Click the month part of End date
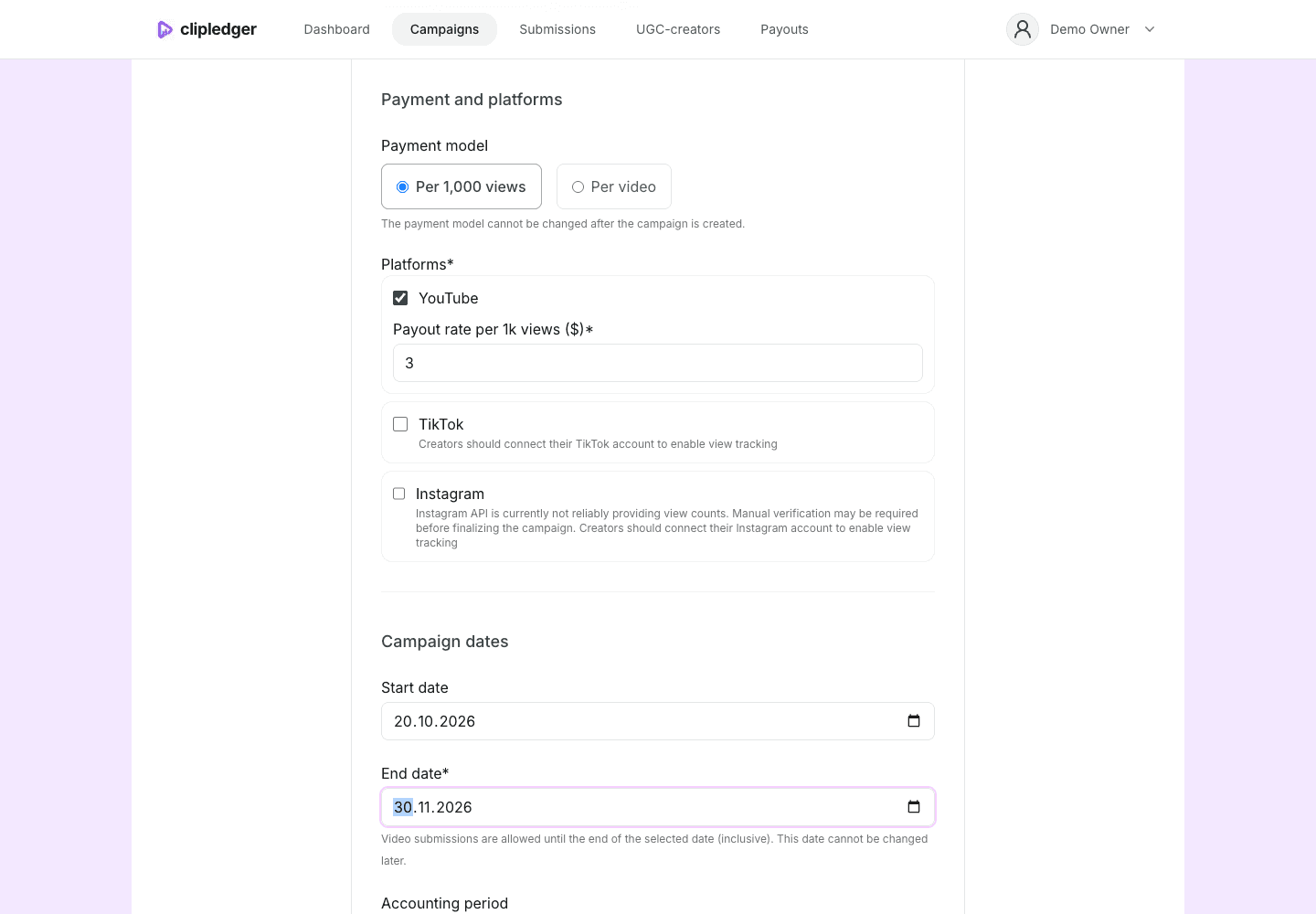This screenshot has width=1316, height=914. tap(425, 807)
